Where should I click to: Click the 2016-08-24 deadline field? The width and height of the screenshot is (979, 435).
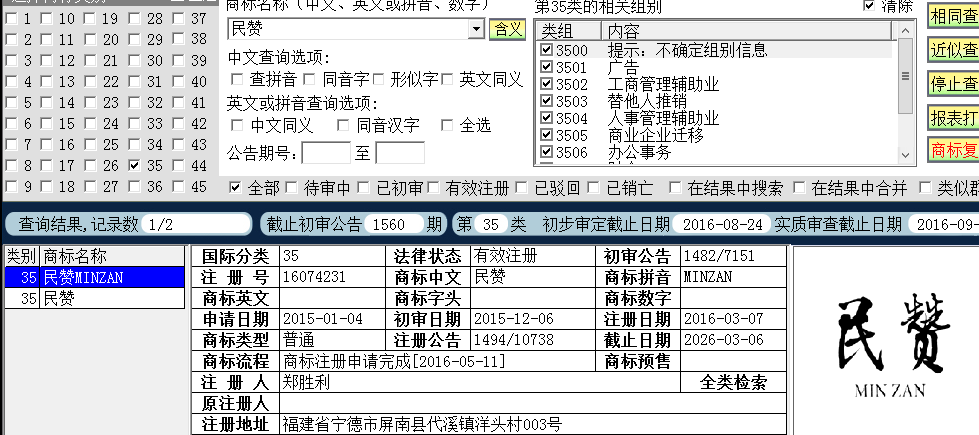coord(722,224)
